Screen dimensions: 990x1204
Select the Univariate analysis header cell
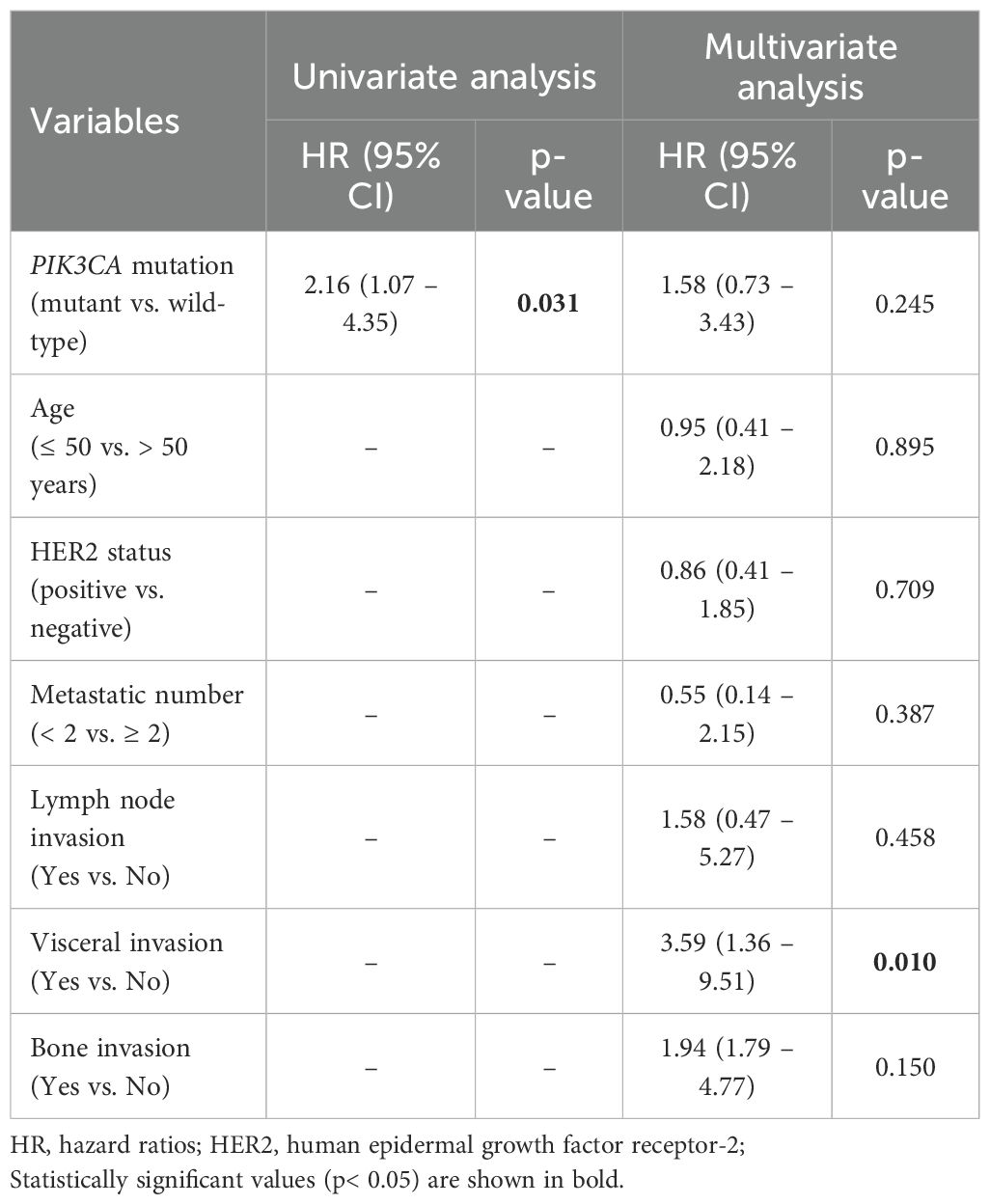pyautogui.click(x=444, y=77)
